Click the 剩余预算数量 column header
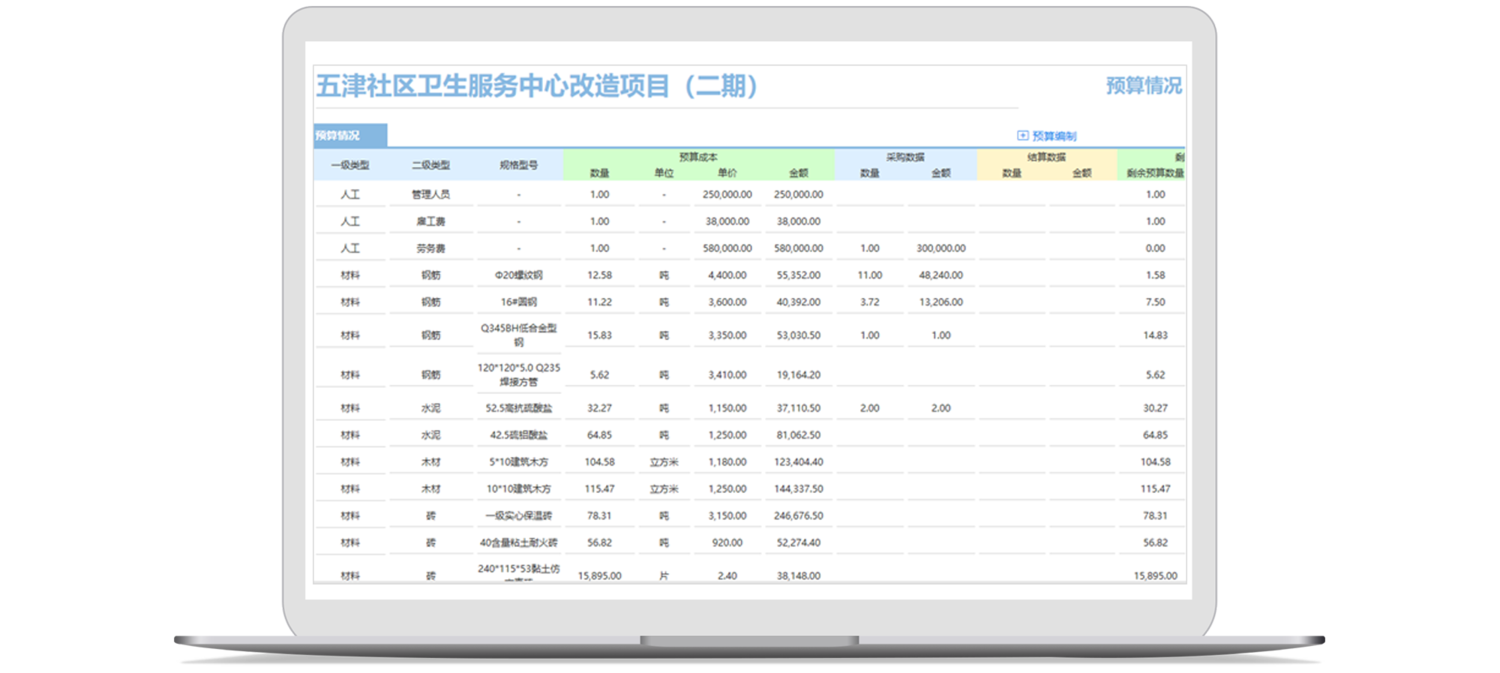Viewport: 1500px width, 673px height. (1154, 173)
